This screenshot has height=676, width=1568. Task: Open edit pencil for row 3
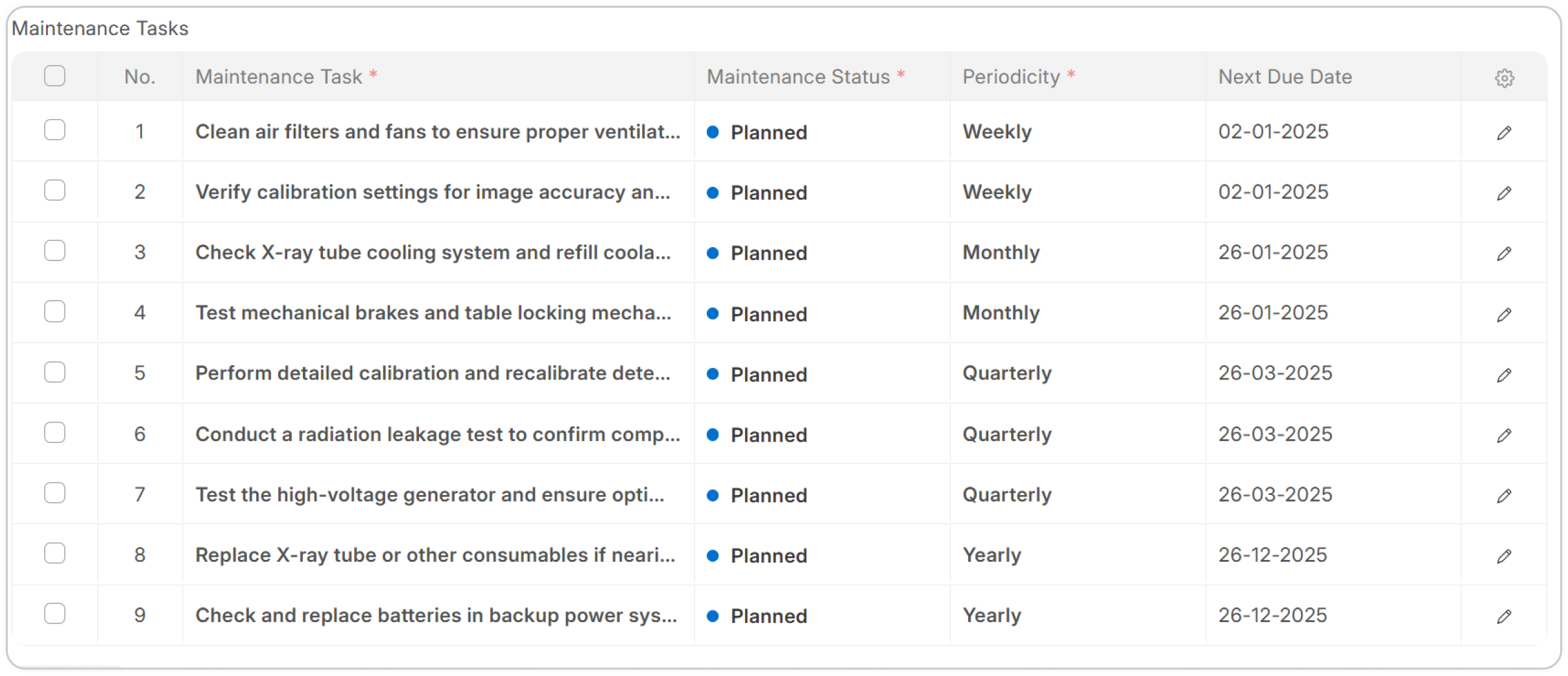(1504, 254)
